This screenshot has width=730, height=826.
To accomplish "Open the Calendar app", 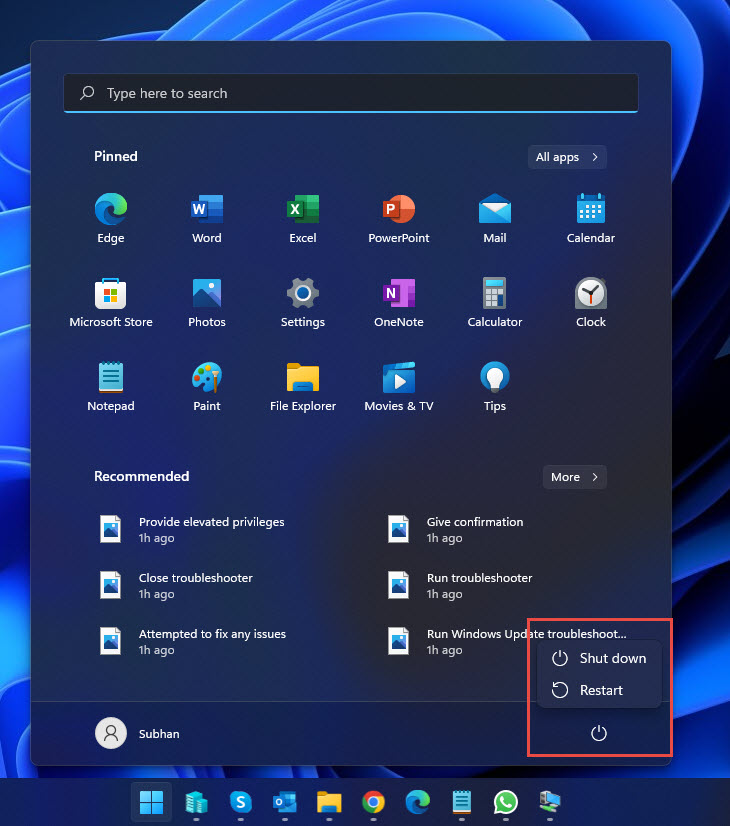I will pyautogui.click(x=590, y=218).
